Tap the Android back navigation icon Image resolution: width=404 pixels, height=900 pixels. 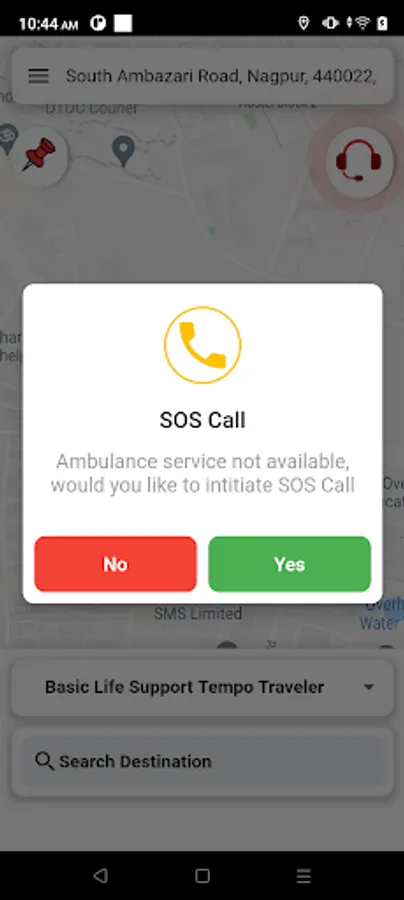(x=100, y=875)
